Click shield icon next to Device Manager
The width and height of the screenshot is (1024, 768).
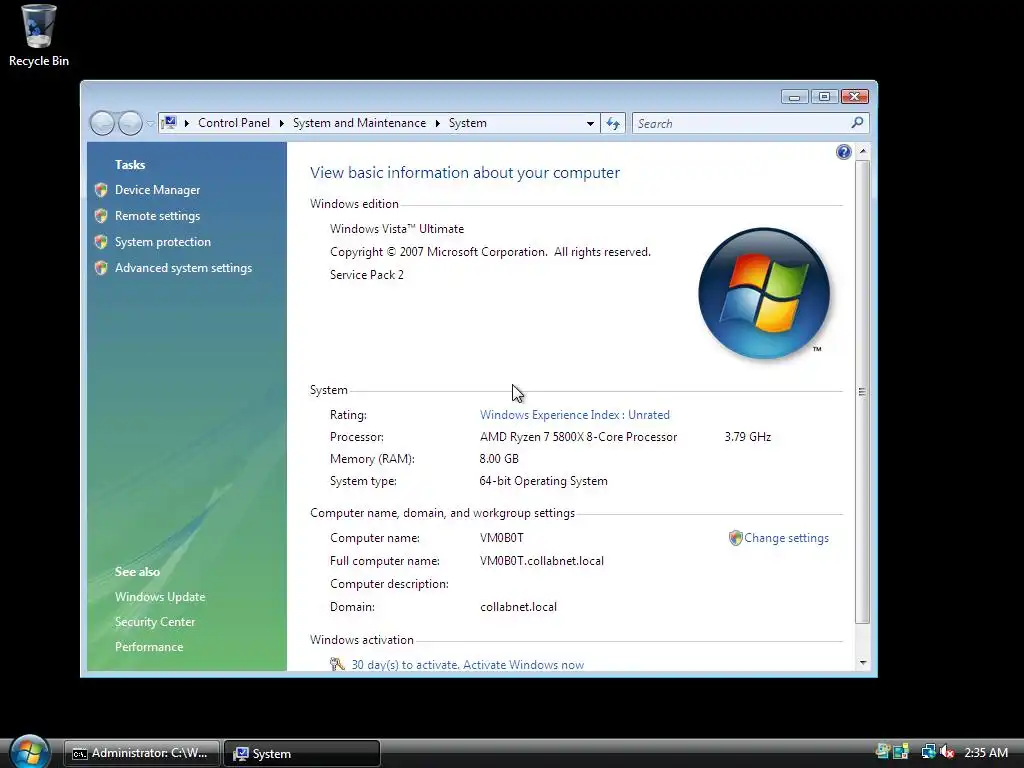[x=101, y=190]
